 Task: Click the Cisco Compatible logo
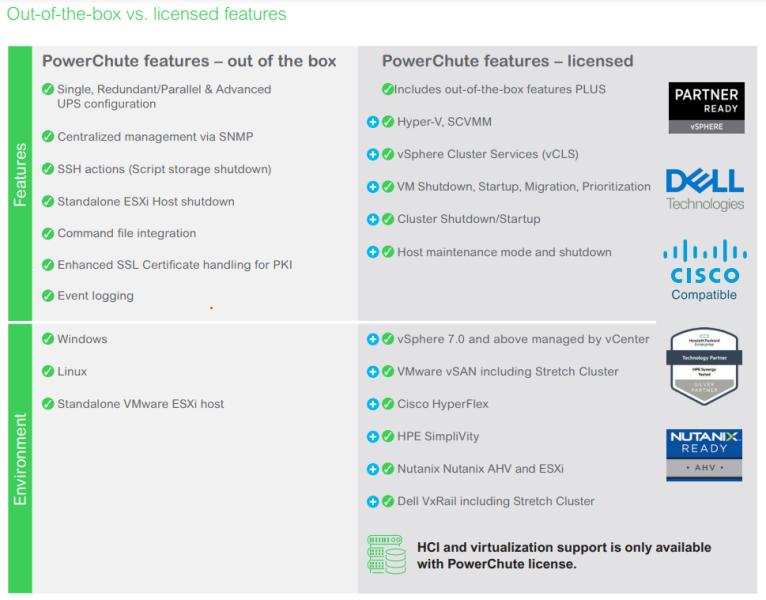pyautogui.click(x=705, y=269)
